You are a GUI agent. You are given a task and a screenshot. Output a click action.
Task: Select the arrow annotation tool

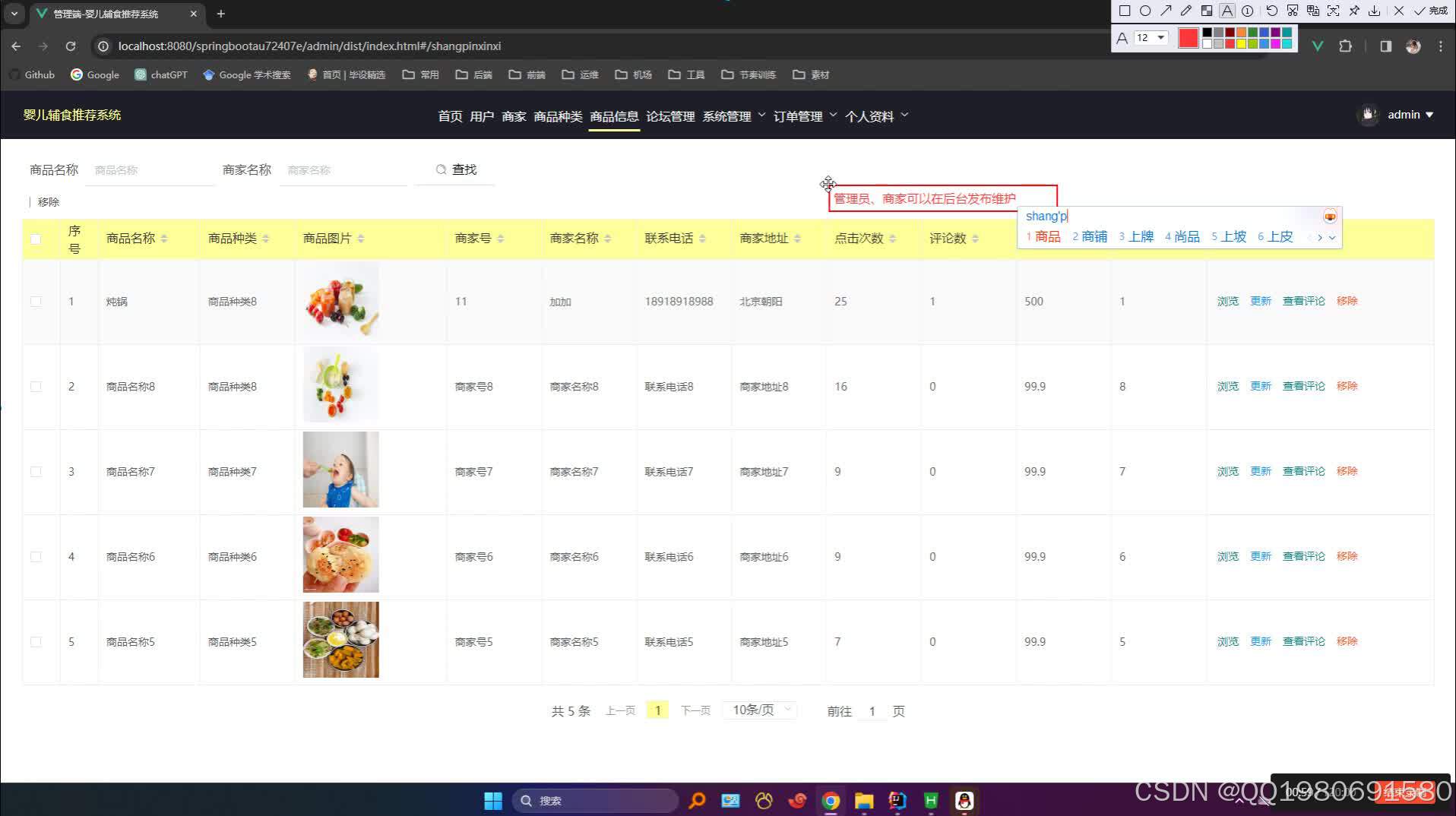point(1166,11)
